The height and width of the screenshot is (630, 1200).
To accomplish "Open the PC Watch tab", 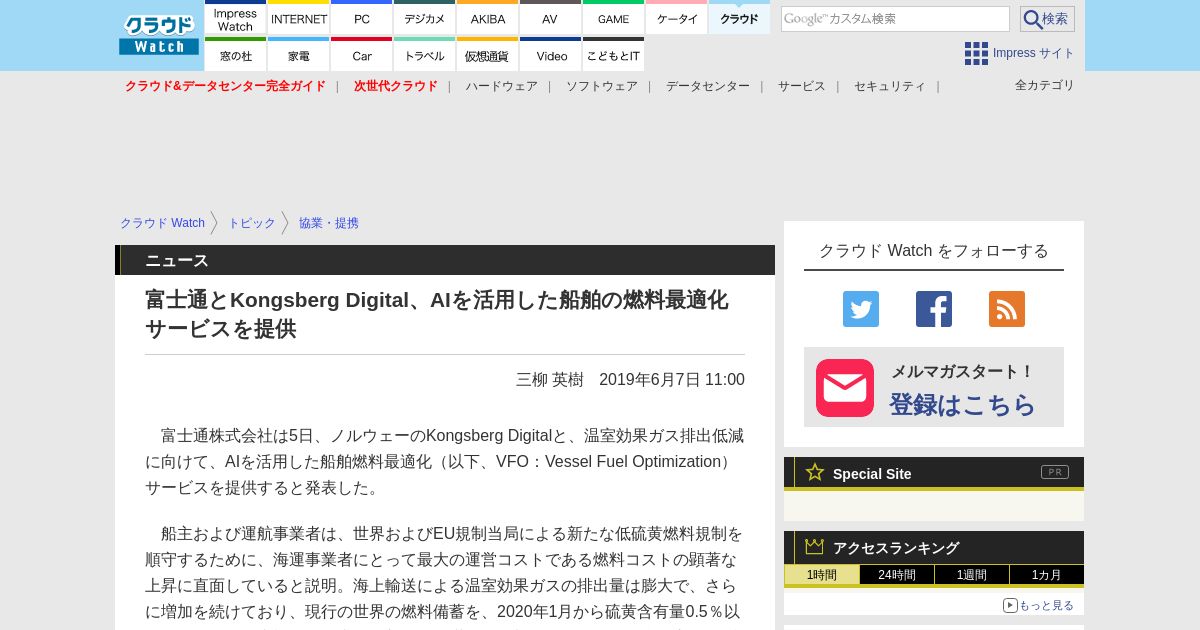I will tap(362, 18).
